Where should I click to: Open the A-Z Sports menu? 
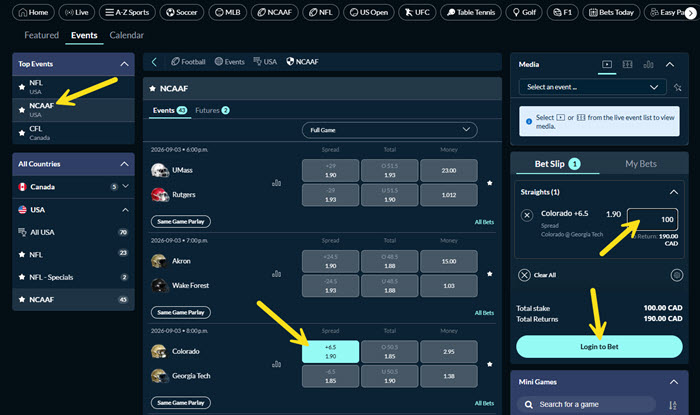(127, 12)
